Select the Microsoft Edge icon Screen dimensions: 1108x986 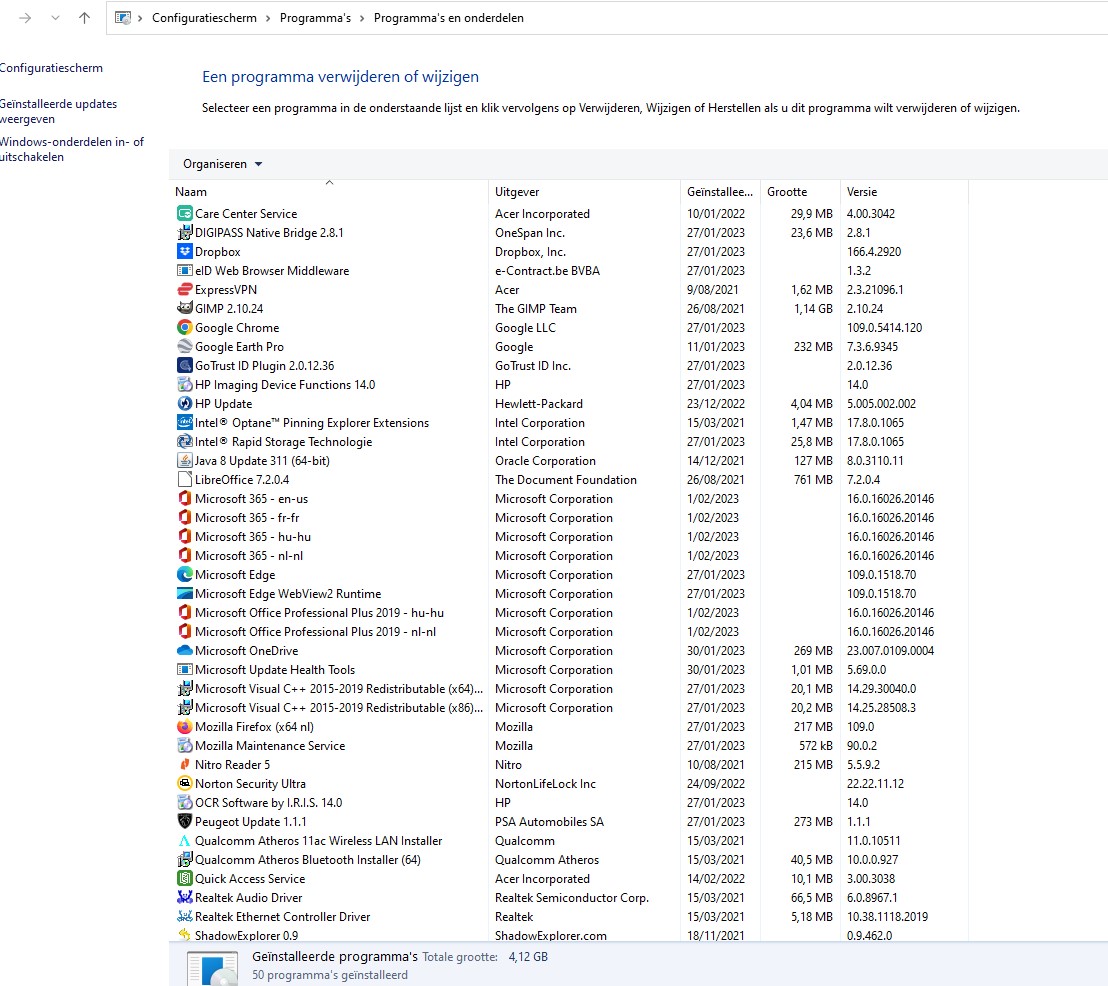coord(184,575)
